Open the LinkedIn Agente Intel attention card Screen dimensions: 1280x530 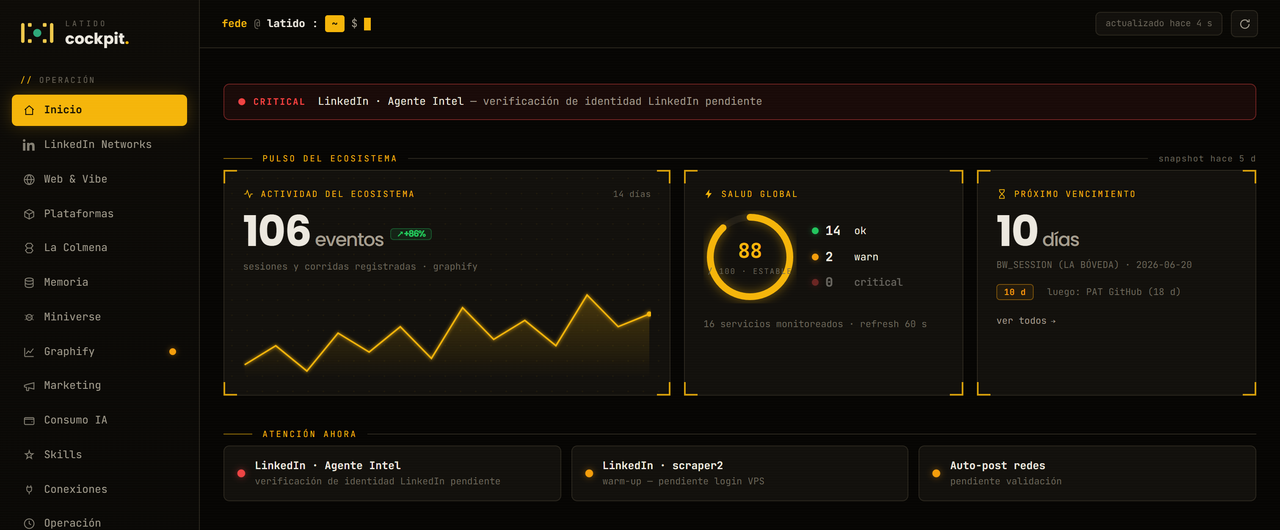coord(392,473)
